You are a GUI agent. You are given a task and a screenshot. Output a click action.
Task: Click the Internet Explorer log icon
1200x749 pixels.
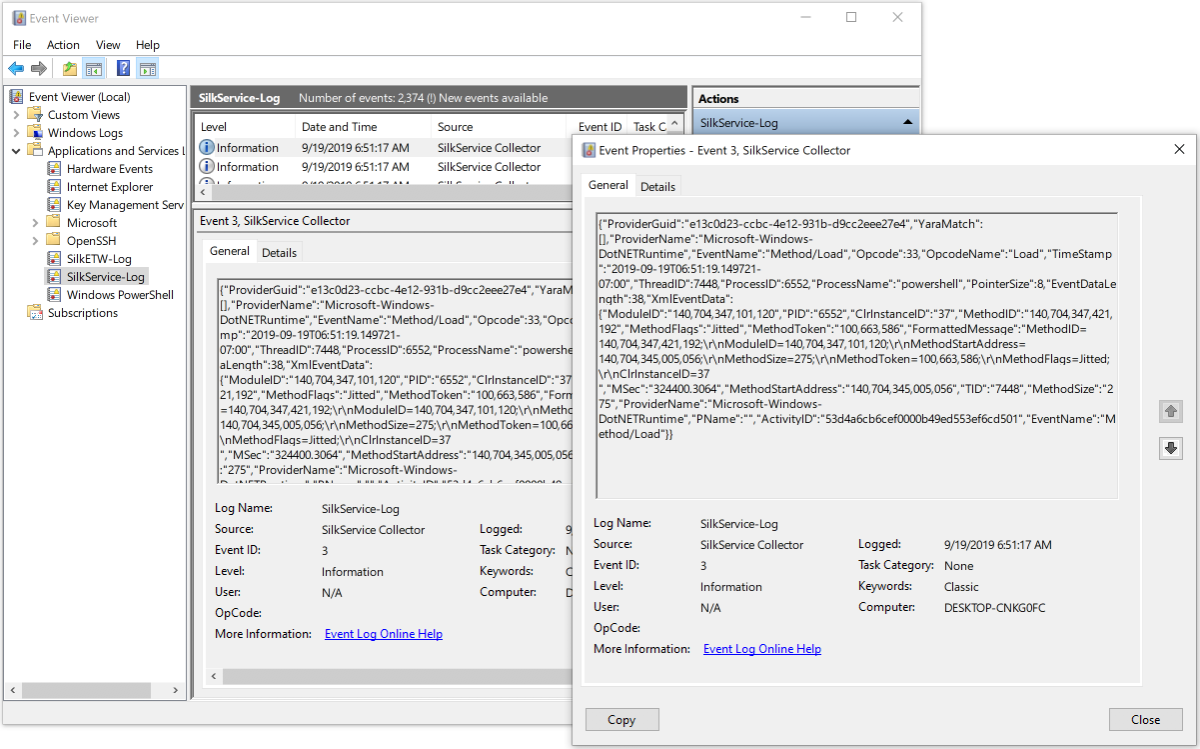coord(55,187)
